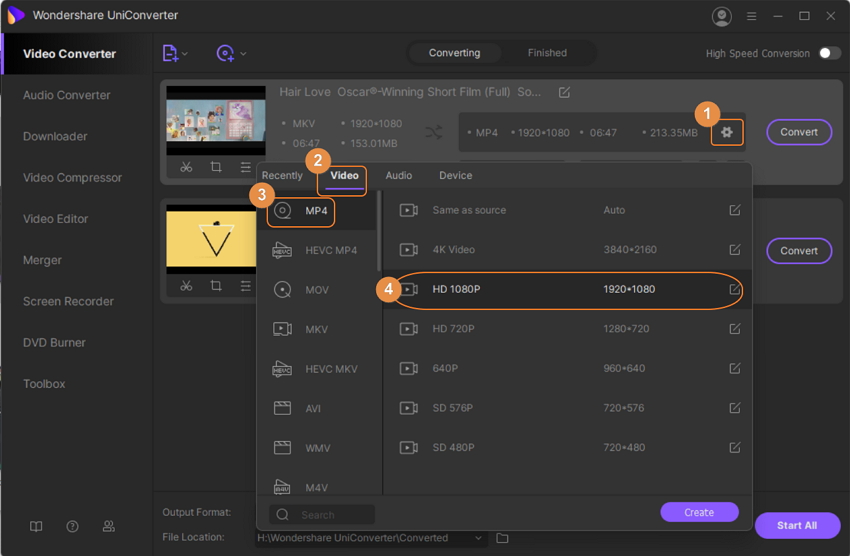Select Video Editor in sidebar
Viewport: 850px width, 556px height.
pyautogui.click(x=55, y=218)
